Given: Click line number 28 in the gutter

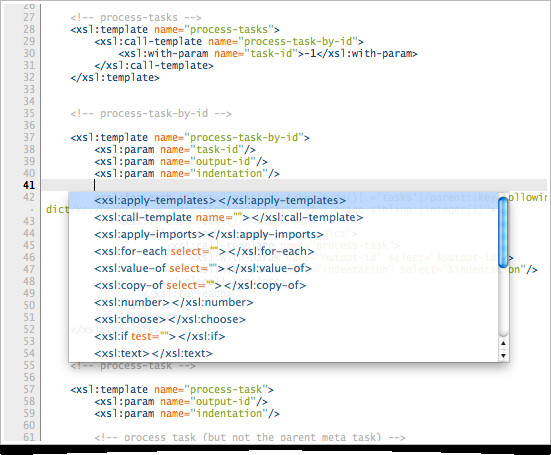Looking at the screenshot, I should pyautogui.click(x=29, y=29).
